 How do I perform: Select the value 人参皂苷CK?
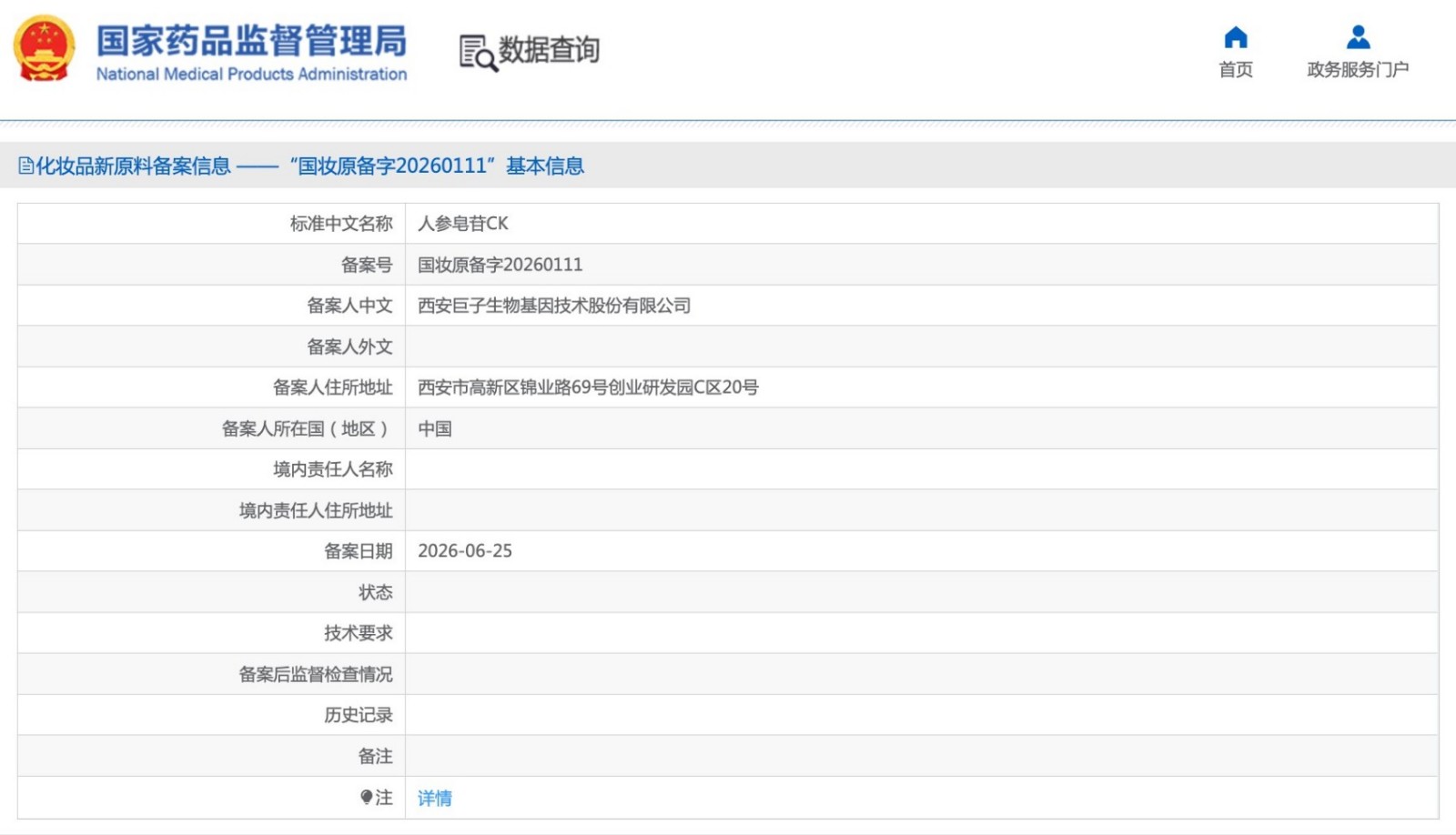point(462,223)
